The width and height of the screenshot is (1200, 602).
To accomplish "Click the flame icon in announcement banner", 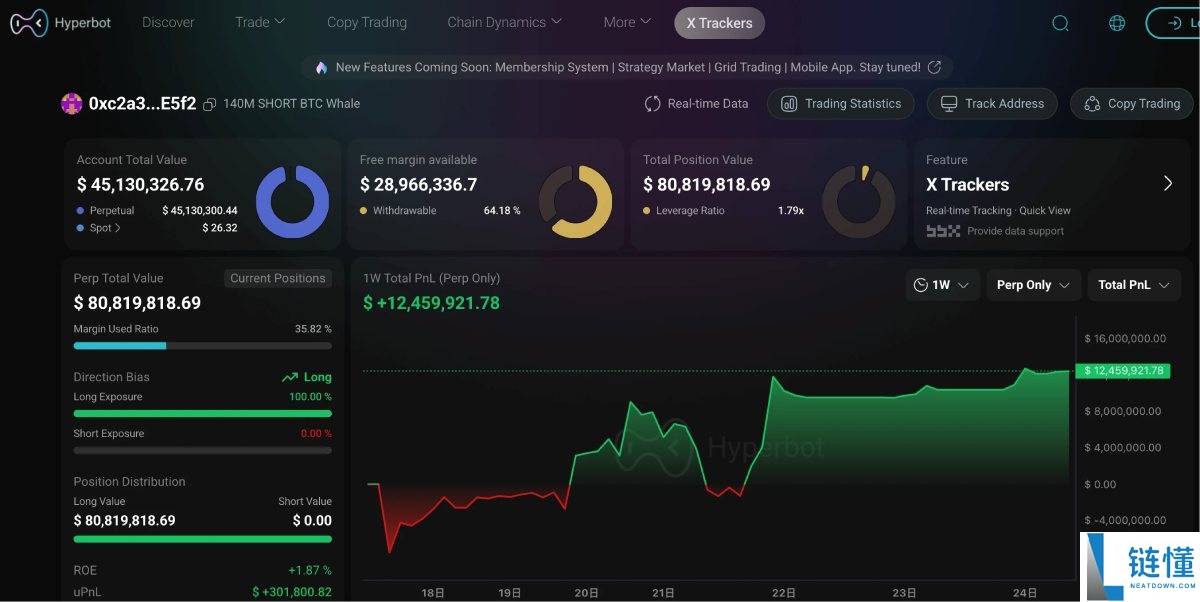I will pos(321,67).
